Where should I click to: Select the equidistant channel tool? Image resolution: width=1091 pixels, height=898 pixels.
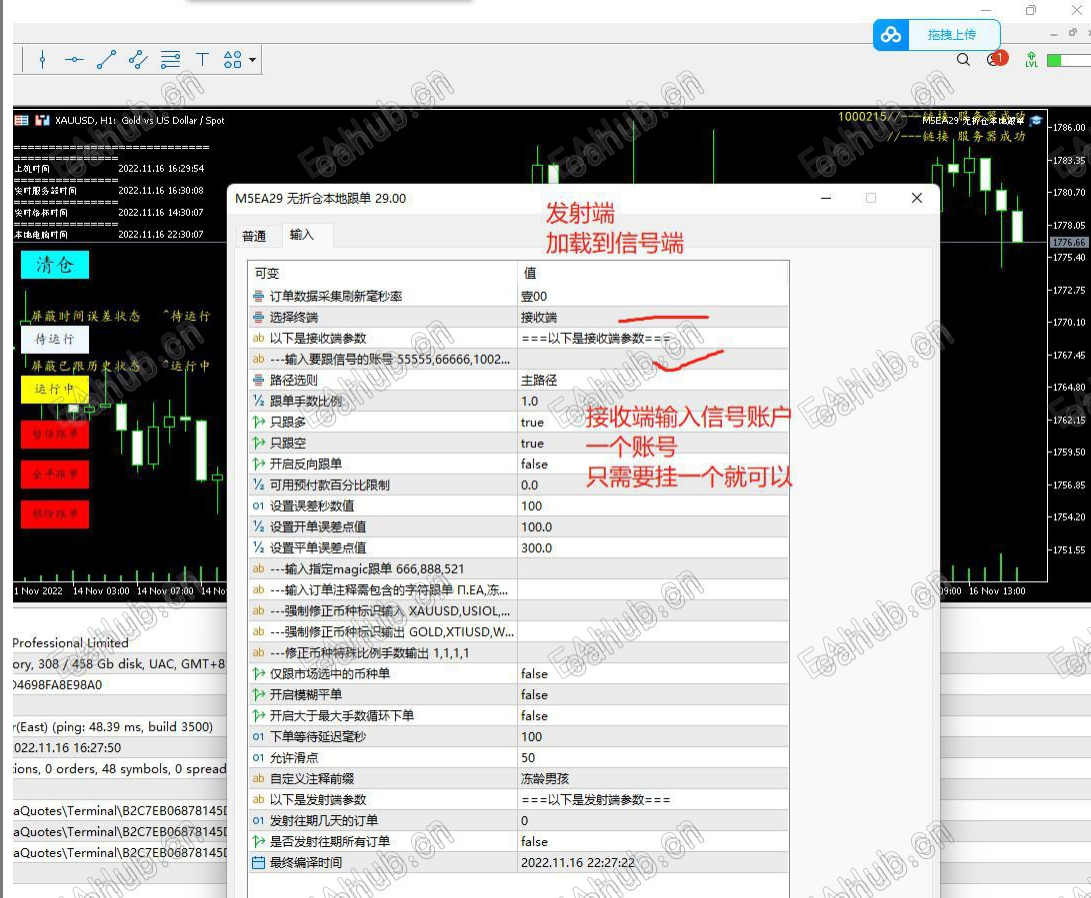(138, 60)
